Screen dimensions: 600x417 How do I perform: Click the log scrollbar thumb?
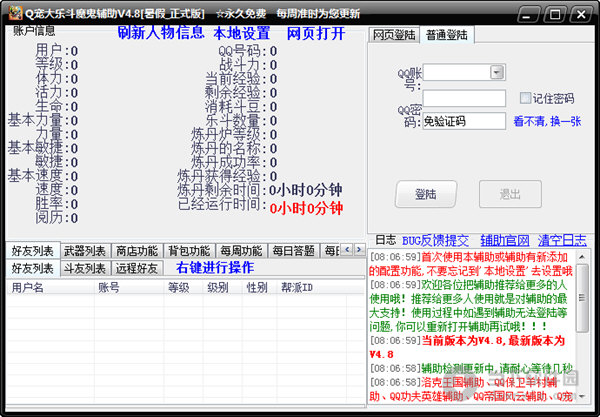click(x=582, y=298)
